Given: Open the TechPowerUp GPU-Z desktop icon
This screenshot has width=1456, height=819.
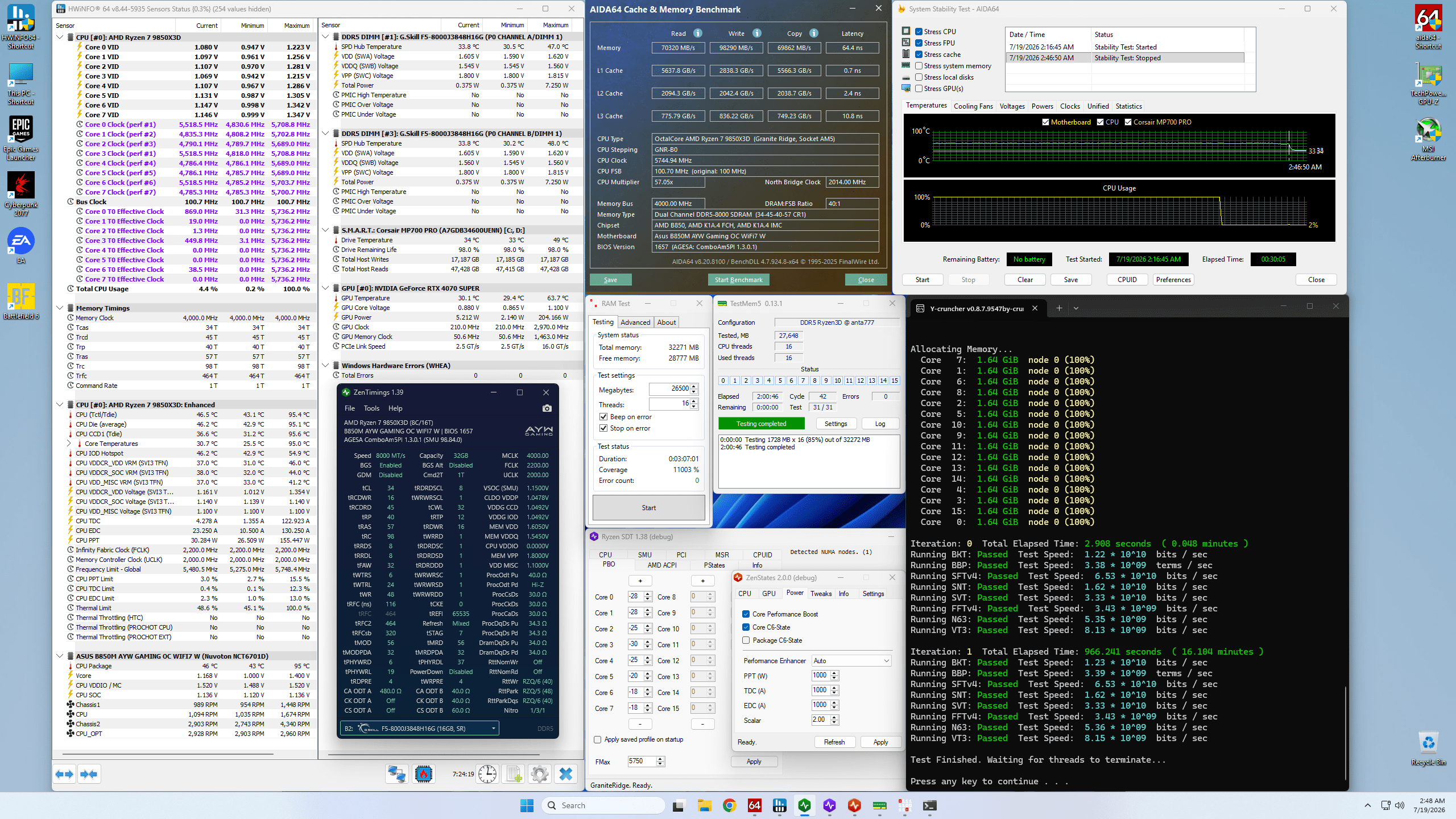Looking at the screenshot, I should tap(1428, 83).
